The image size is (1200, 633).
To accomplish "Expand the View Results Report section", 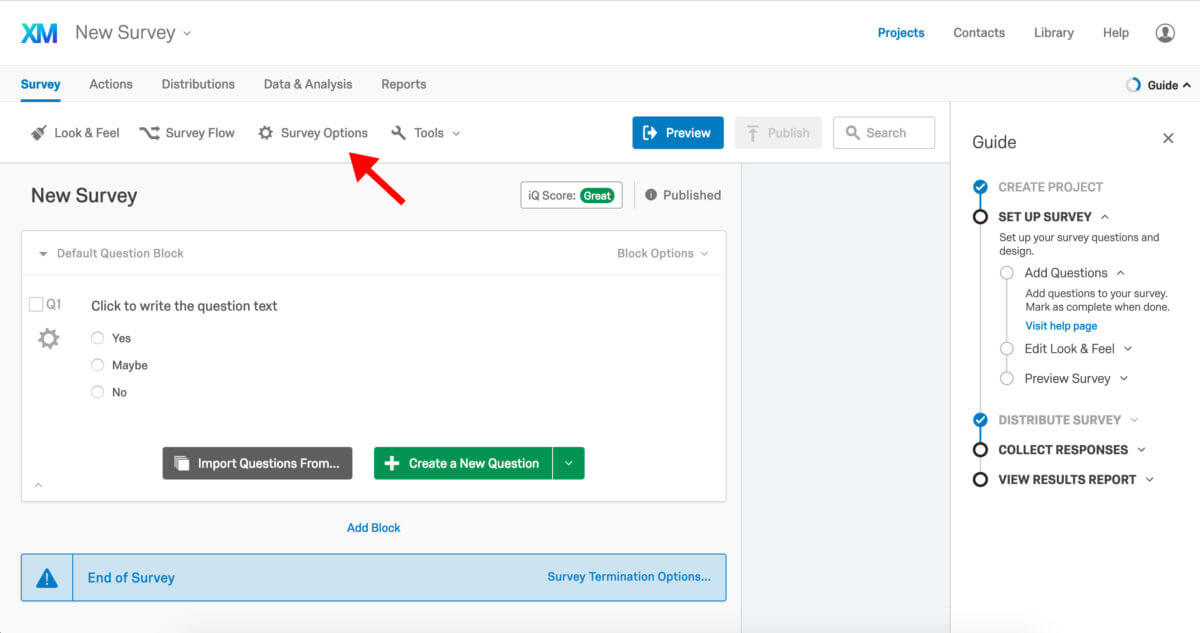I will [1150, 480].
